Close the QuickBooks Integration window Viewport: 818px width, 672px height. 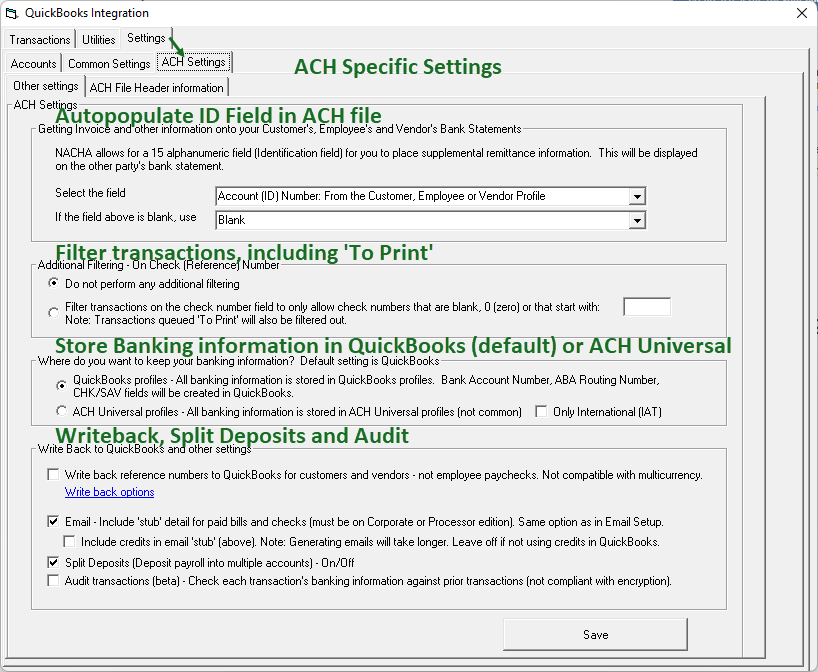pyautogui.click(x=800, y=13)
